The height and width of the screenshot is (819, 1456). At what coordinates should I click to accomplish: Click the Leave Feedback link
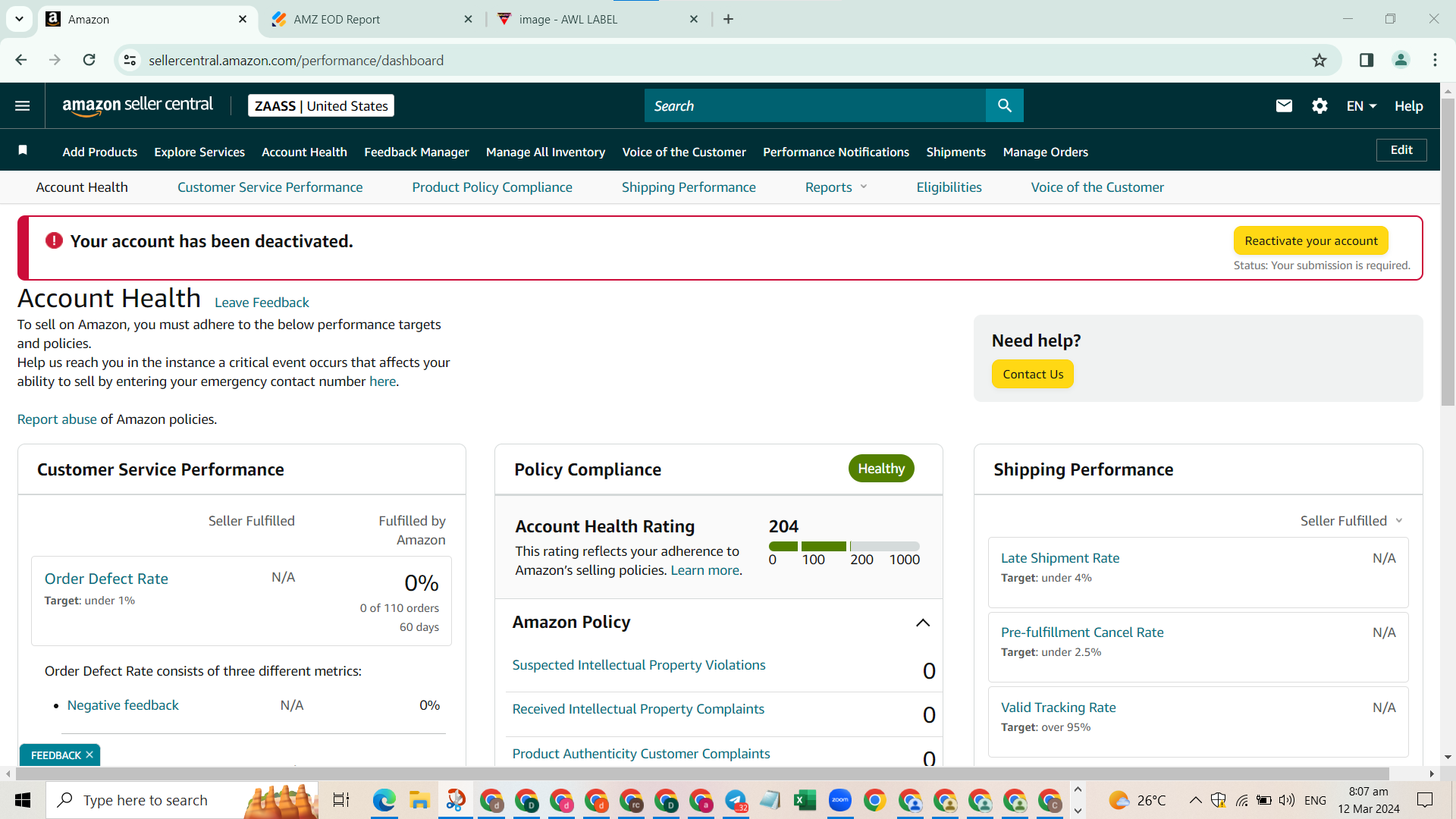[x=262, y=303]
